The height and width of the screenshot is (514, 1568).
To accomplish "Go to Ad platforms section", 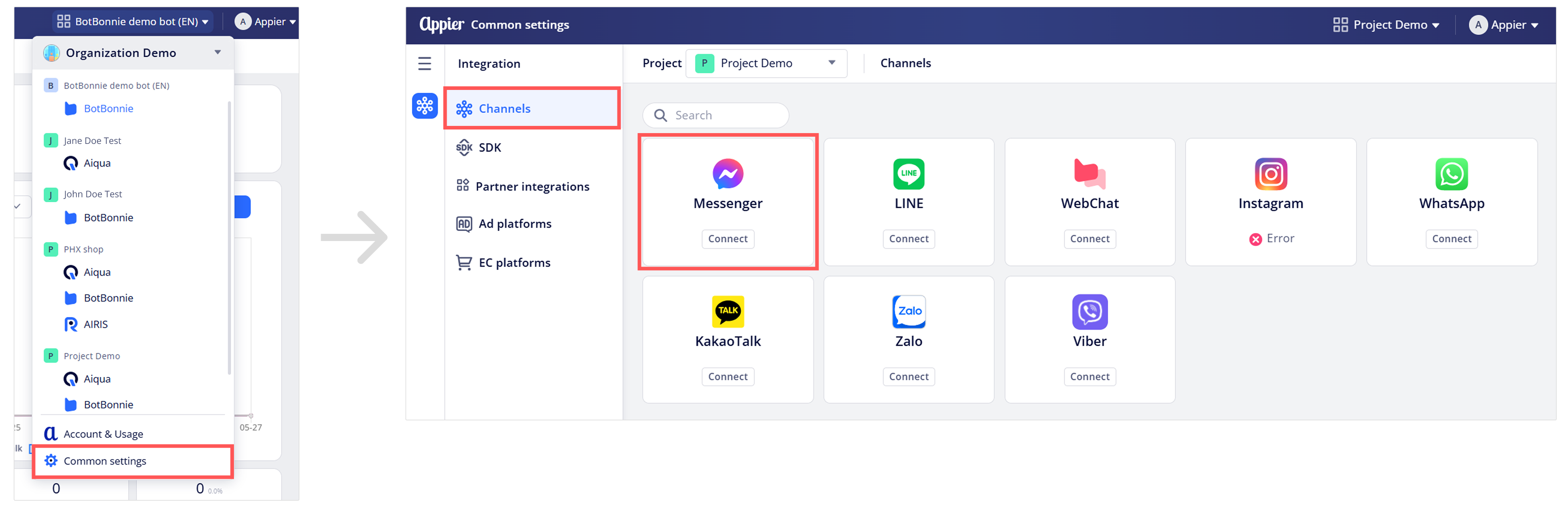I will [514, 224].
